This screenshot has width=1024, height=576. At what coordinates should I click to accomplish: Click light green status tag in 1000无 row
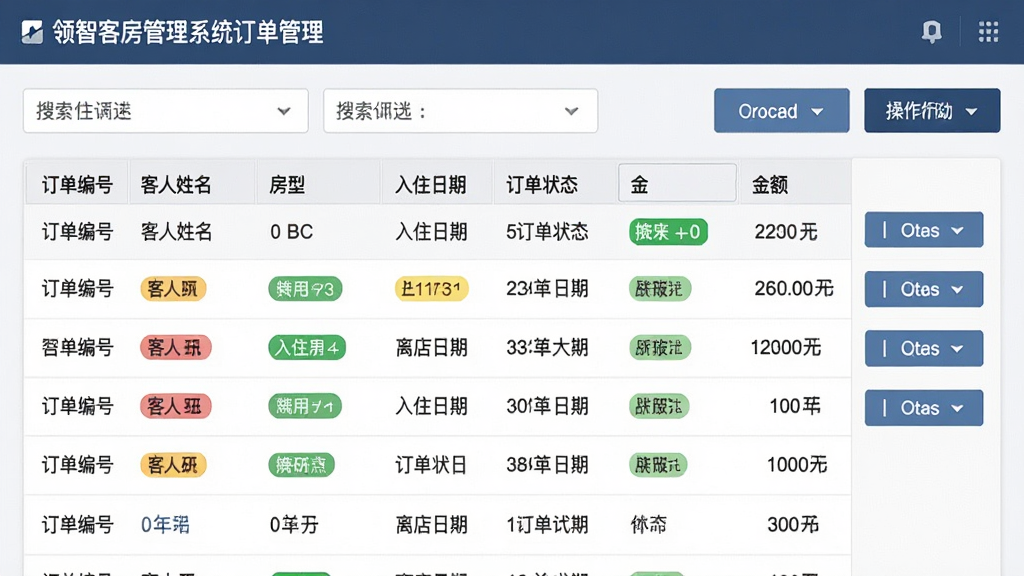[658, 465]
